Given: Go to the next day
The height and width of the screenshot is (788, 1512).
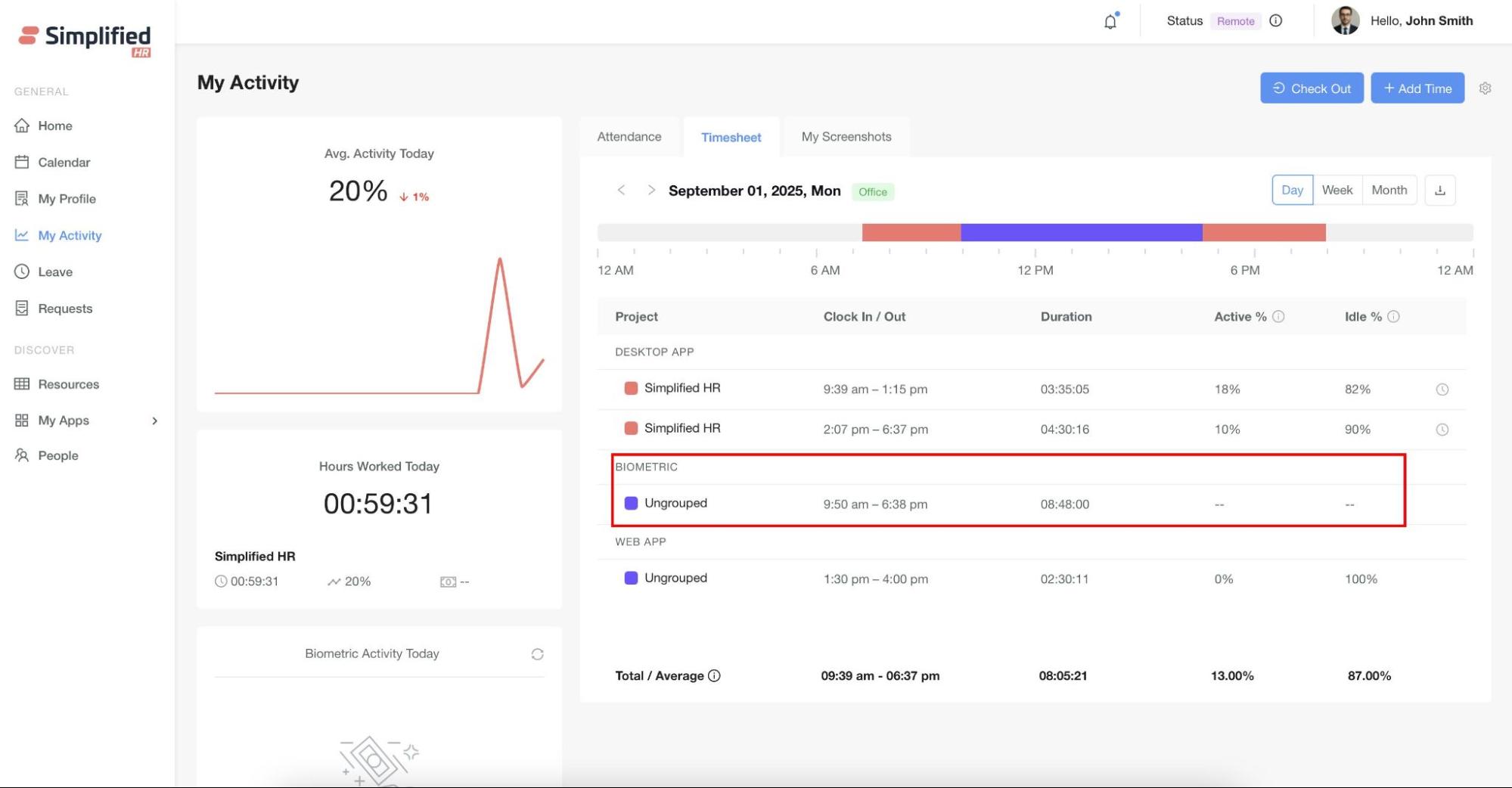Looking at the screenshot, I should pos(650,191).
